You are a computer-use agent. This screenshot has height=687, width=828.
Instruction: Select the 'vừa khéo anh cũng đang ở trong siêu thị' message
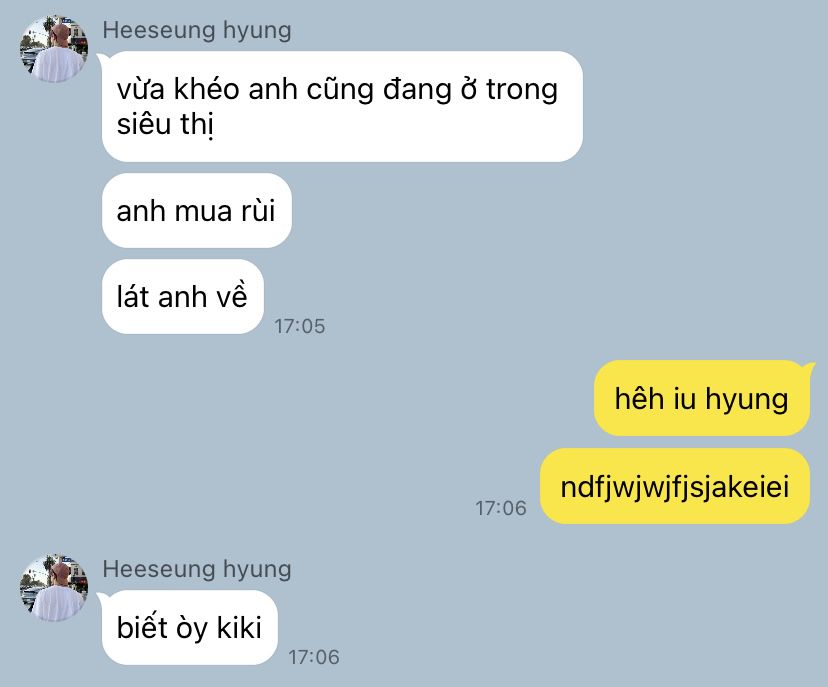pyautogui.click(x=342, y=107)
